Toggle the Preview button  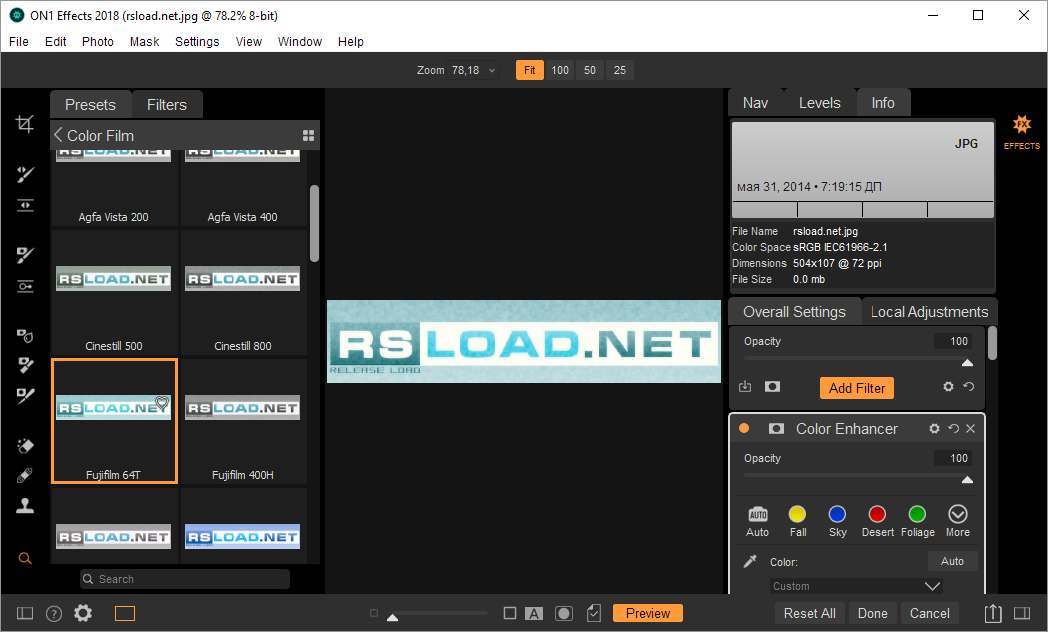coord(648,613)
